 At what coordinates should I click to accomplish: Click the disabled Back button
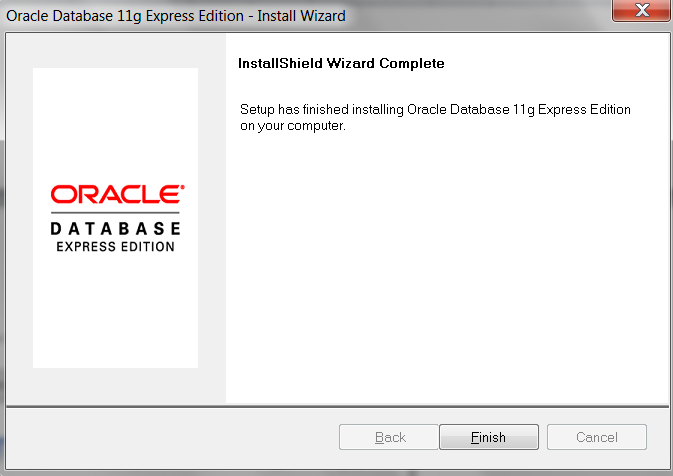pyautogui.click(x=388, y=437)
